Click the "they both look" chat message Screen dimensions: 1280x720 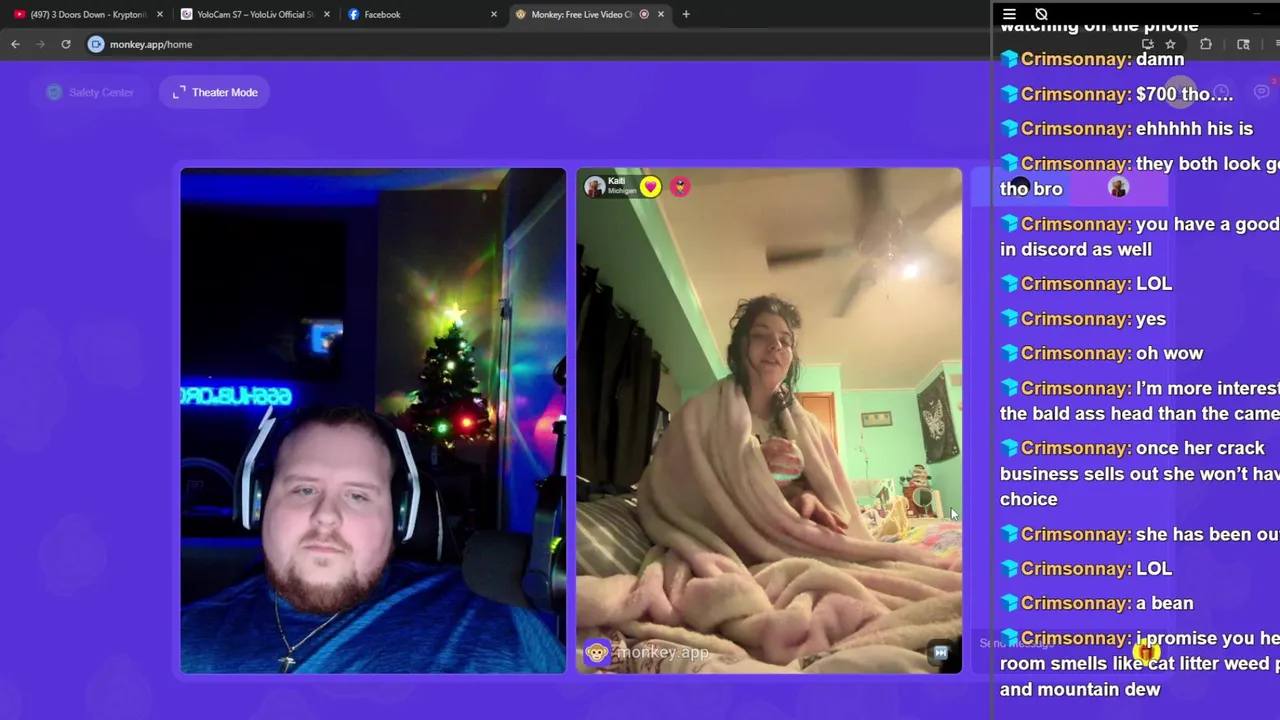[x=1140, y=175]
